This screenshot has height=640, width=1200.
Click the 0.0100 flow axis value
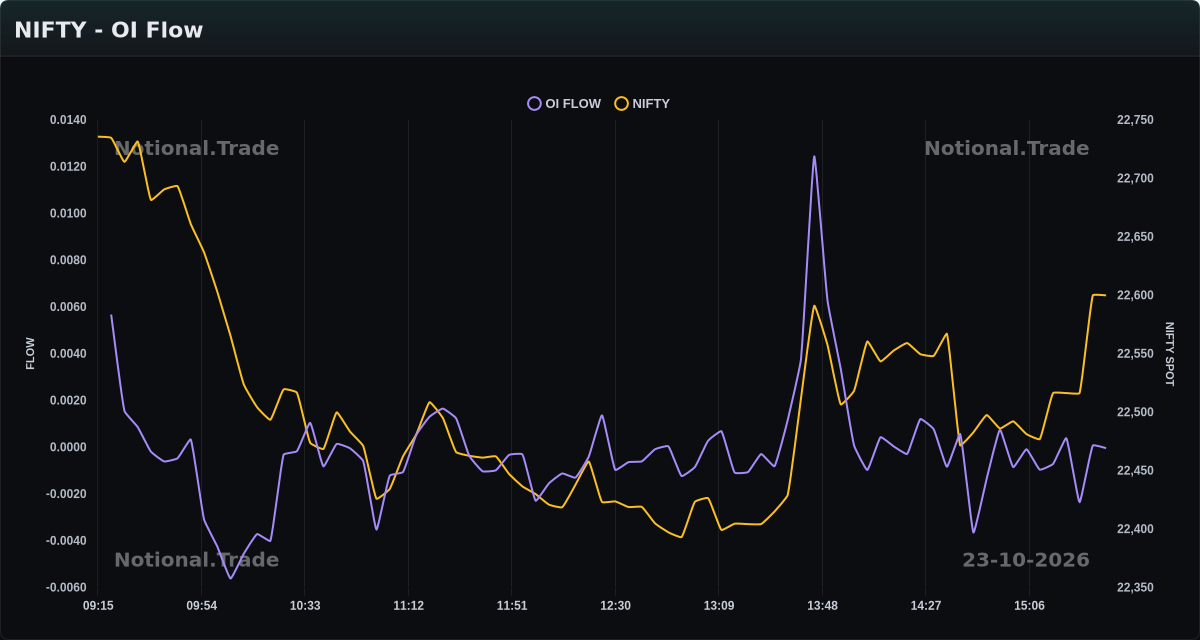(x=68, y=214)
